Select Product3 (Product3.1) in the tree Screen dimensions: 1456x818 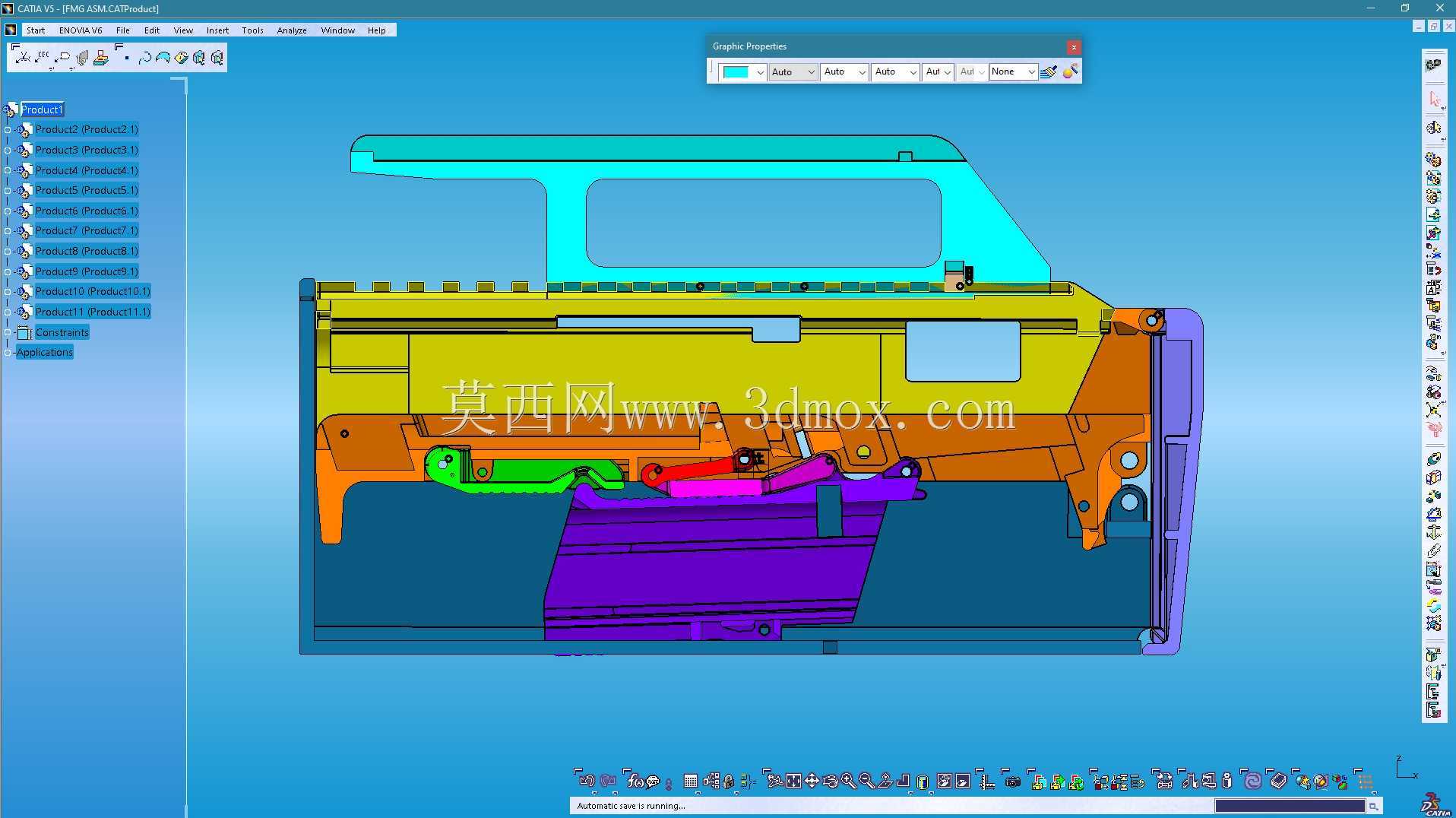tap(87, 150)
